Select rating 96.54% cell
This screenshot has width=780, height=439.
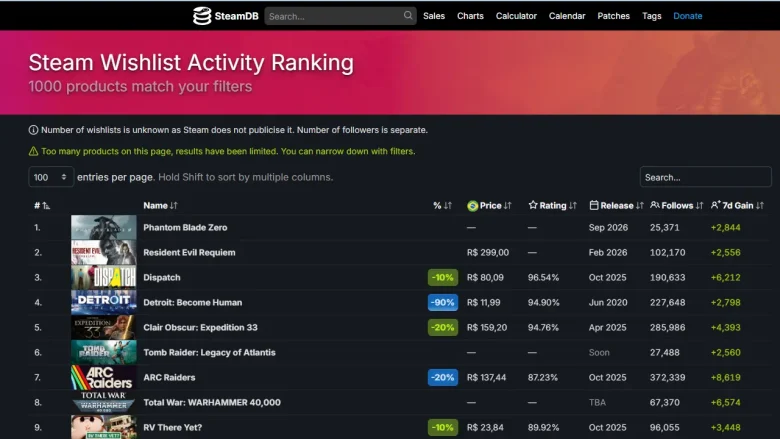point(543,277)
